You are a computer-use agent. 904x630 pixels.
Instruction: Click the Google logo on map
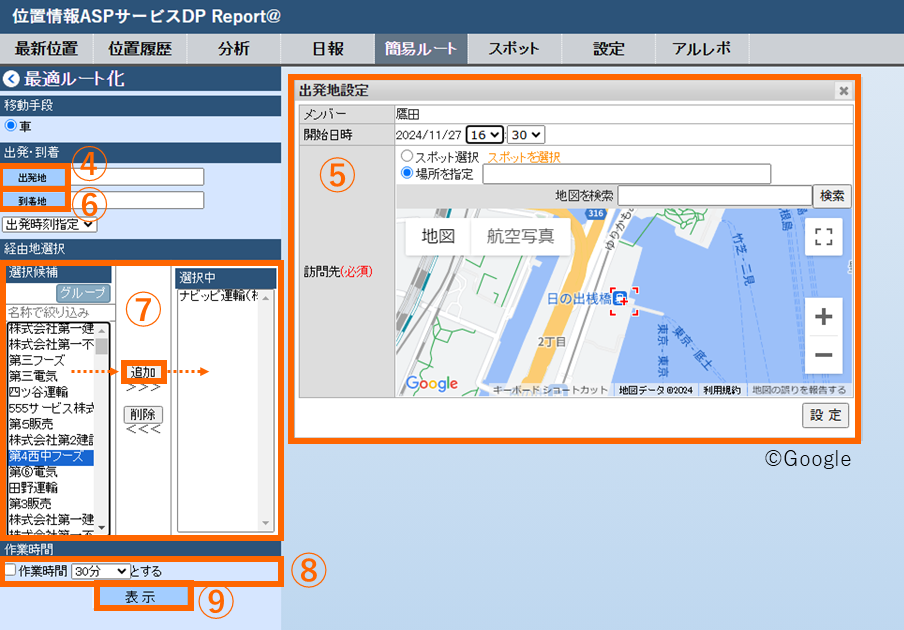[x=432, y=383]
